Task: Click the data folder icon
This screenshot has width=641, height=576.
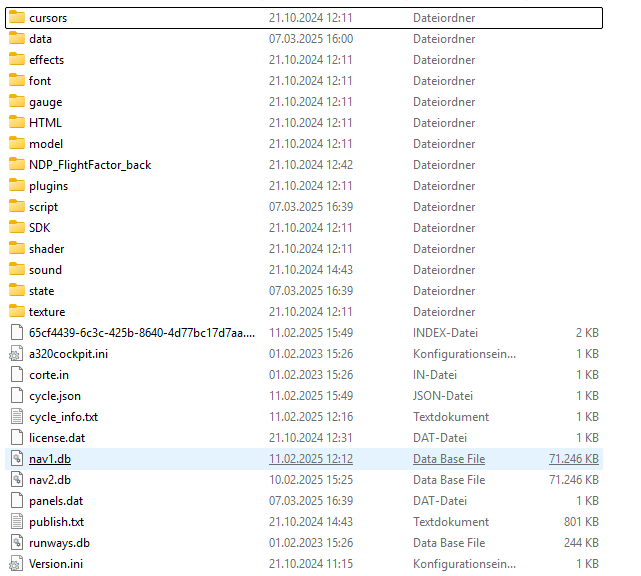Action: [17, 38]
